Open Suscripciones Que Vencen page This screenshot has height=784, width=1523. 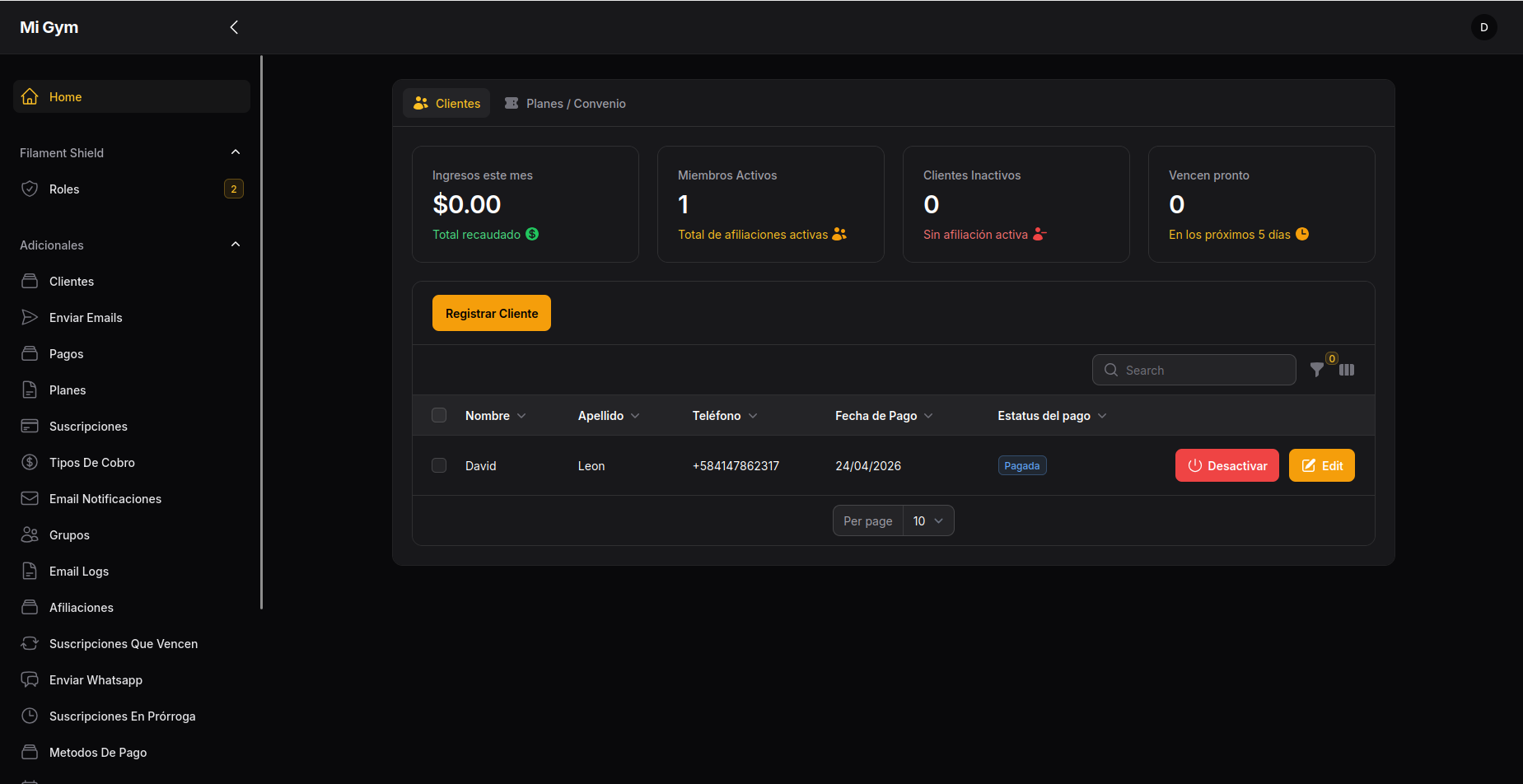click(x=124, y=644)
